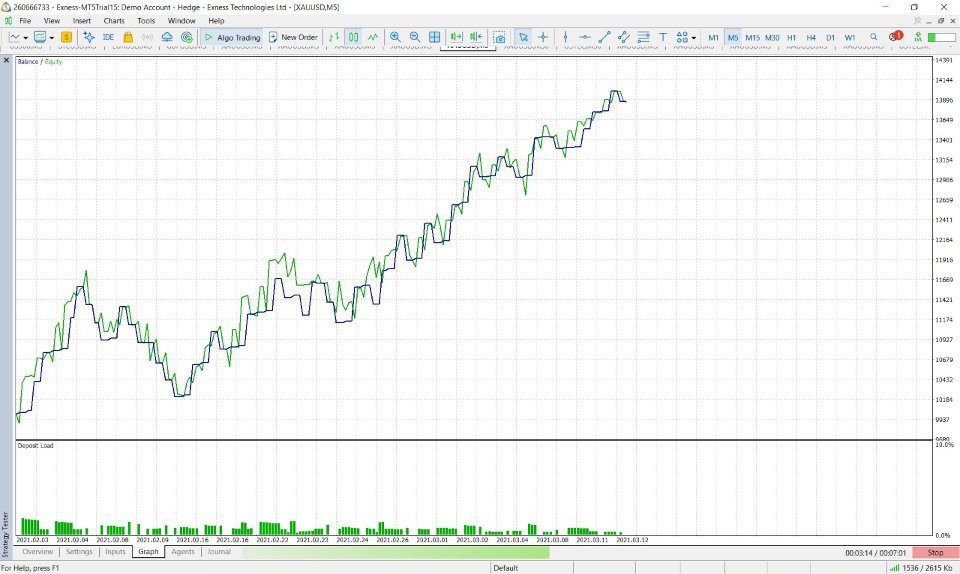
Task: Click the line chart new-chart icon
Action: click(15, 37)
